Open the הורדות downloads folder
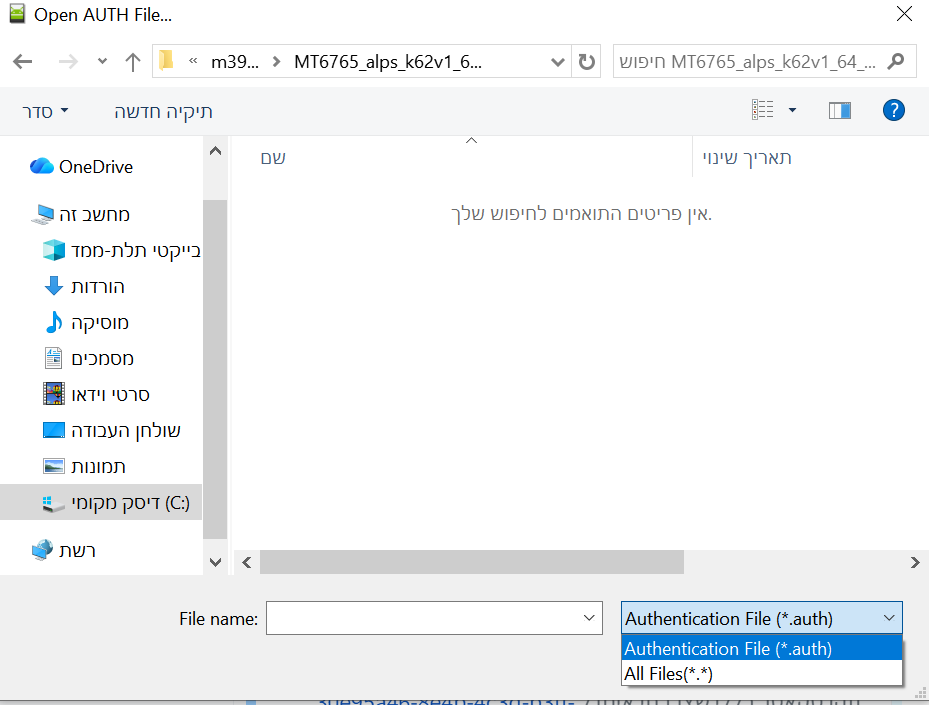 coord(97,287)
